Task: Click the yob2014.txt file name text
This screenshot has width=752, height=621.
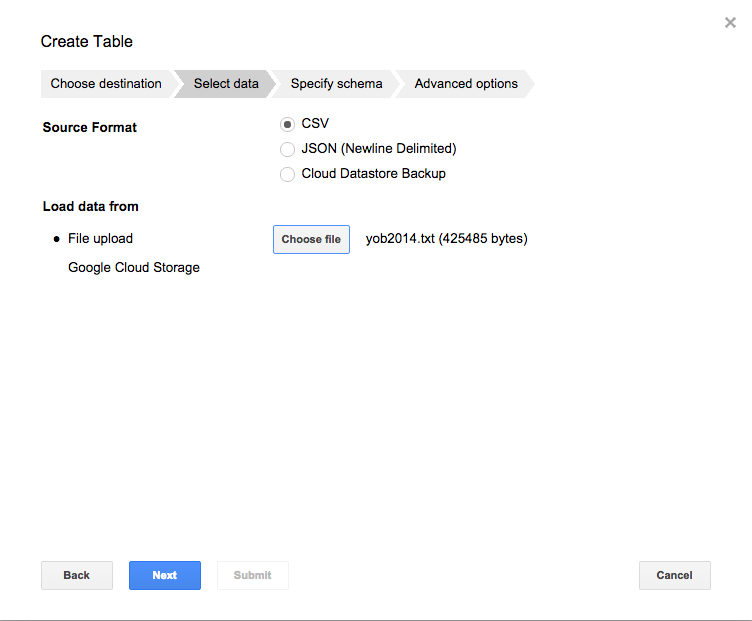Action: [x=400, y=238]
